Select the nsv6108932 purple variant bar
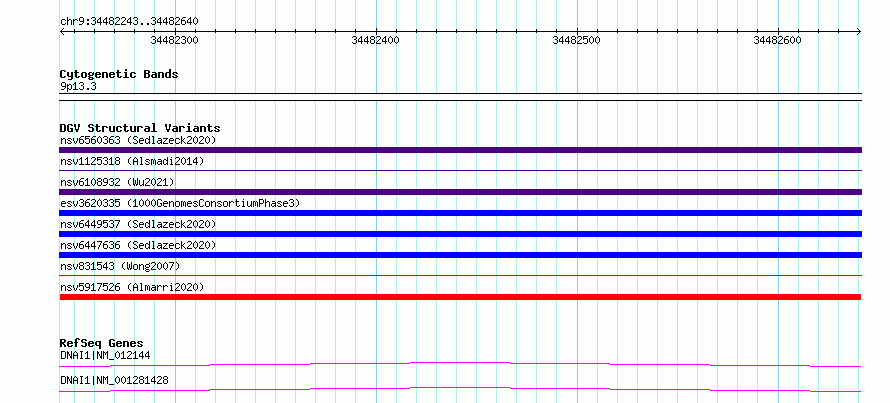Viewport: 890px width, 403px height. coord(460,192)
